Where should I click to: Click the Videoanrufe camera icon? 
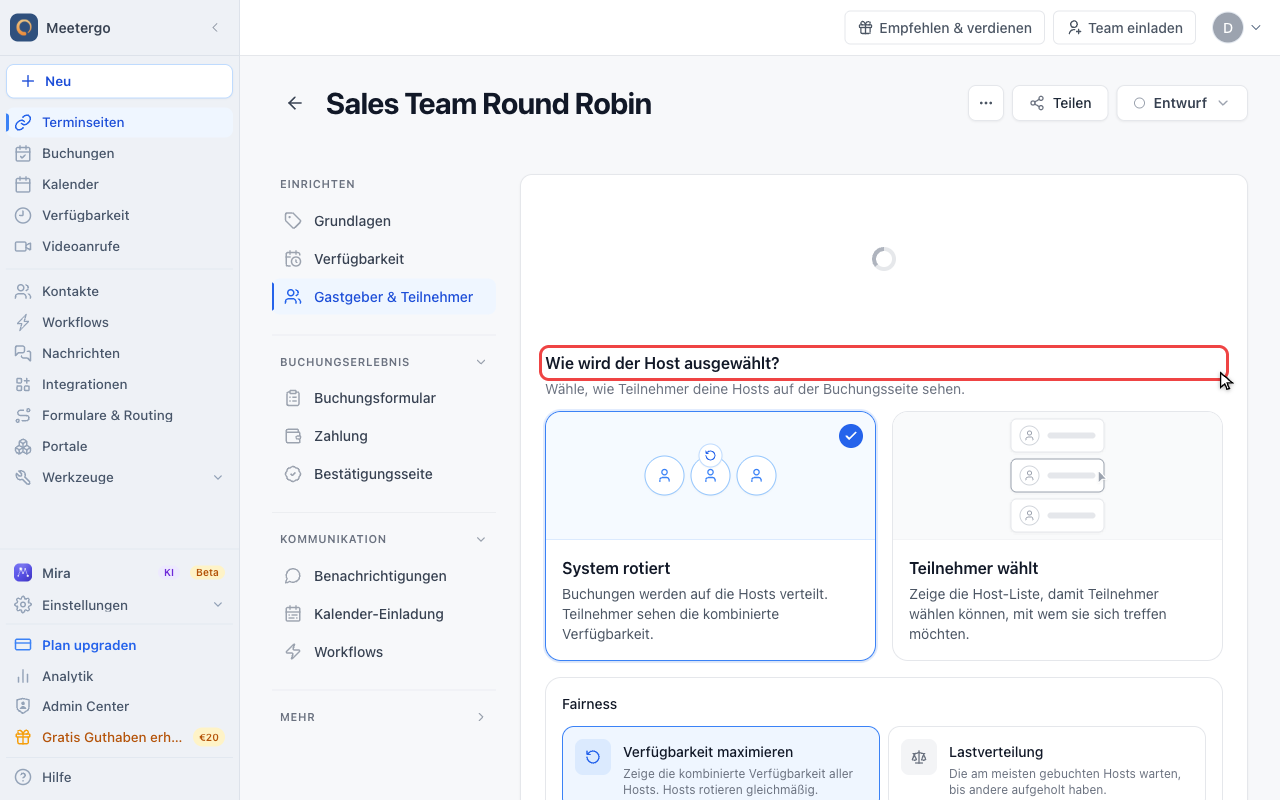pyautogui.click(x=23, y=246)
